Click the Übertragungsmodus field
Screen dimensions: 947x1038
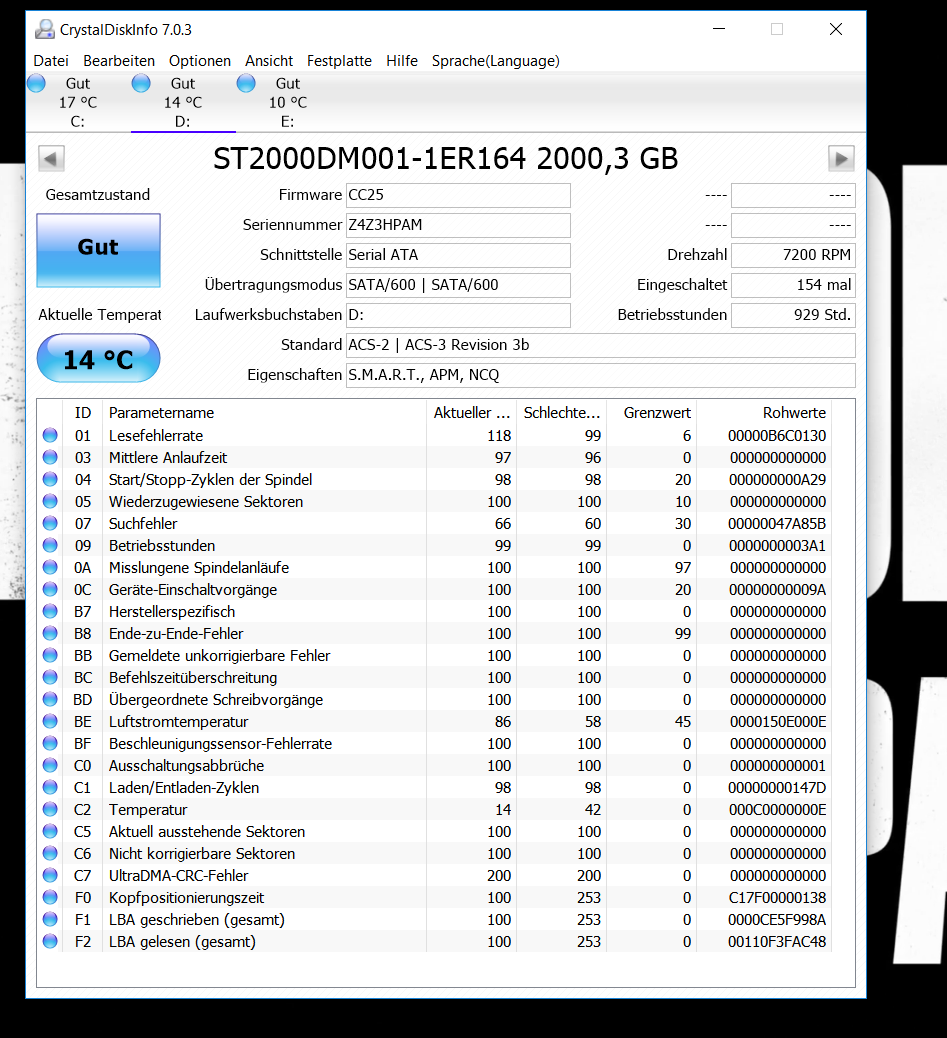(x=458, y=285)
